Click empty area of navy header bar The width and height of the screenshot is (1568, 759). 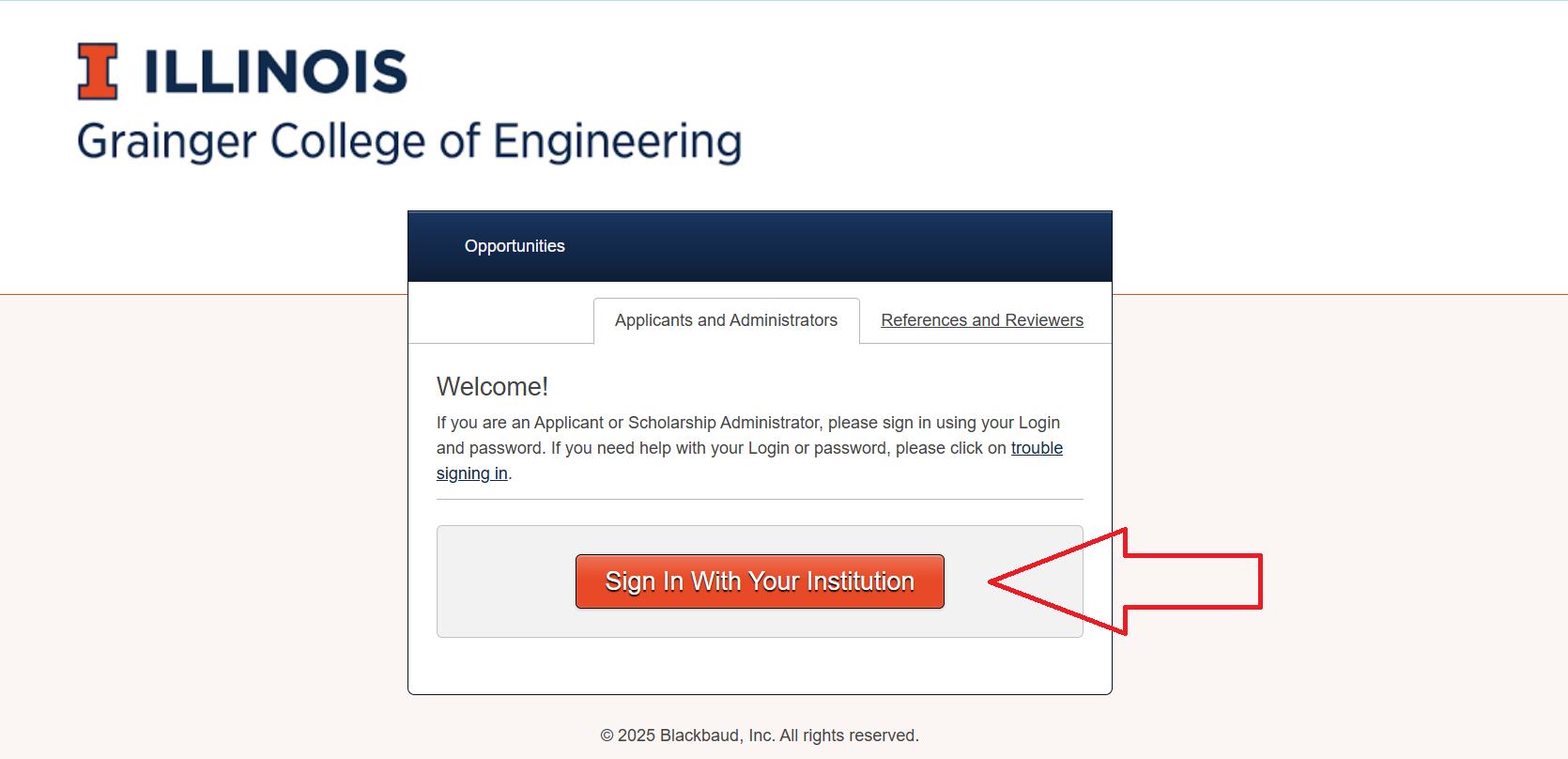[845, 246]
